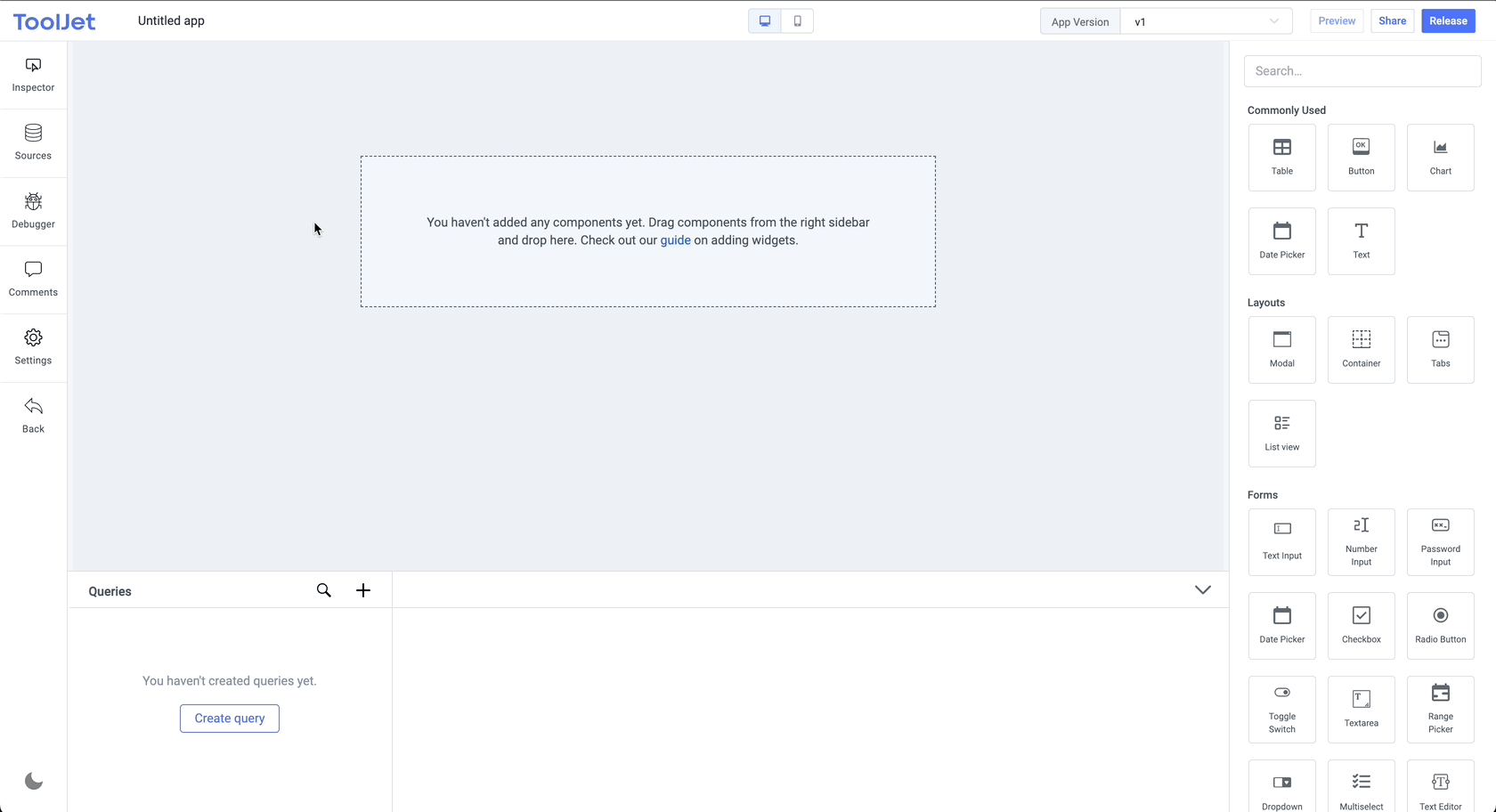Click the widget search field
Image resolution: width=1496 pixels, height=812 pixels.
click(x=1362, y=71)
